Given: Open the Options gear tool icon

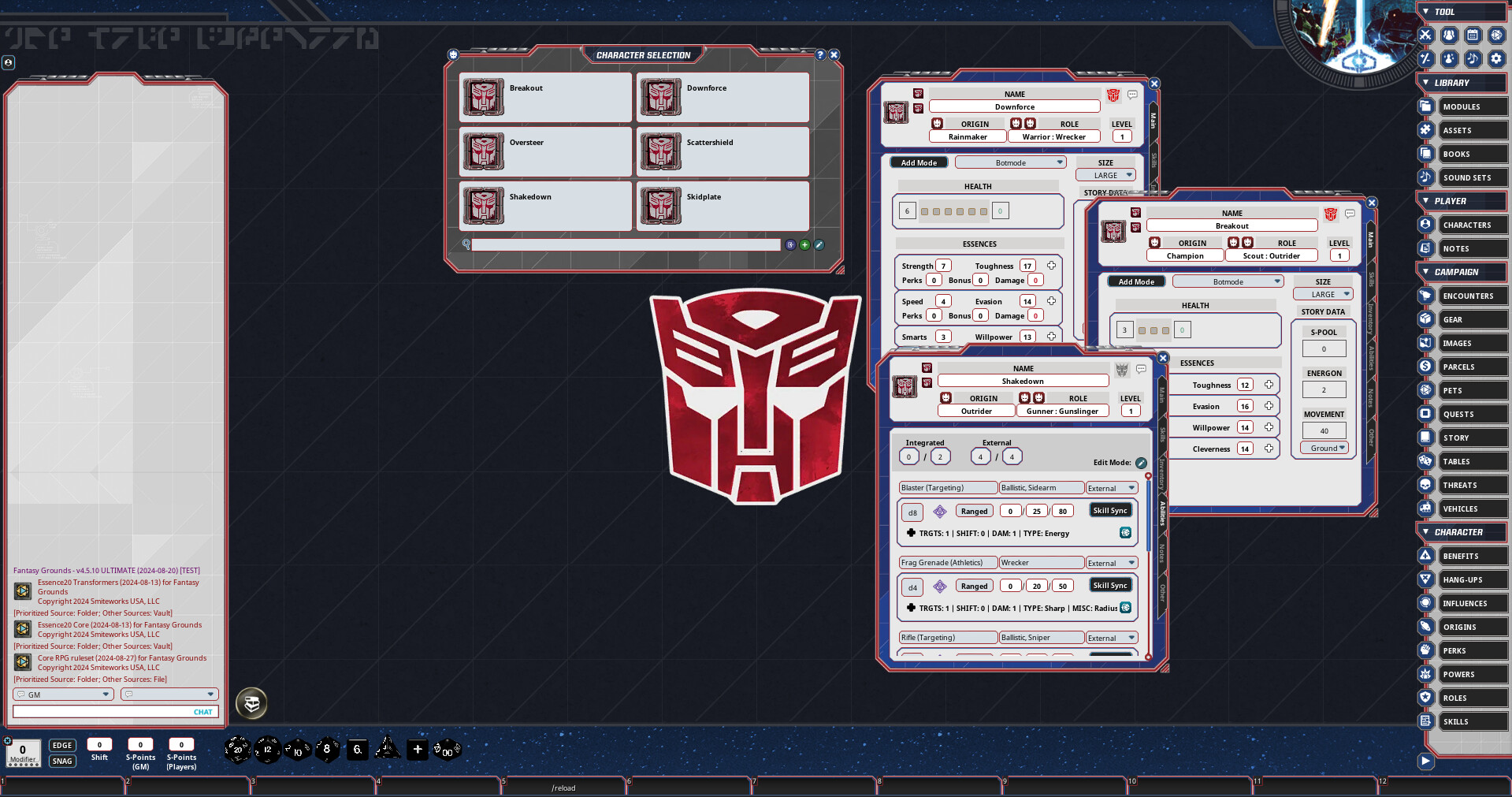Looking at the screenshot, I should pos(1496,58).
